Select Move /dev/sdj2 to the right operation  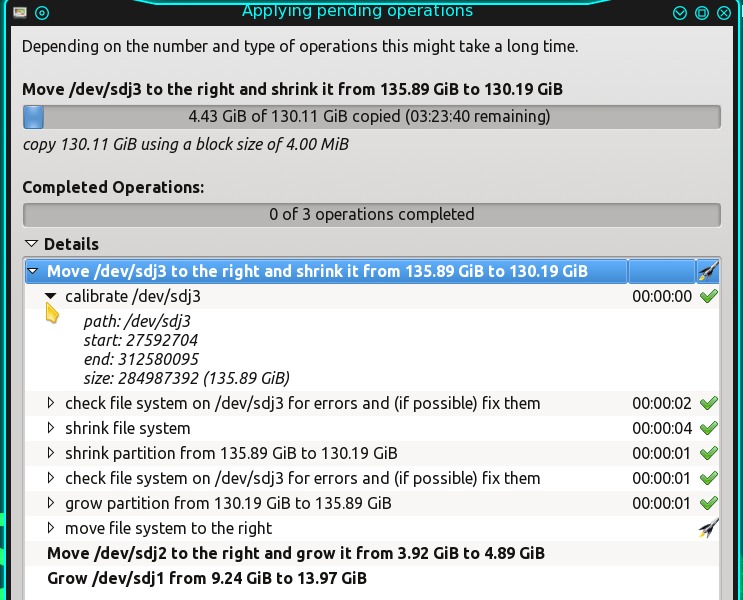296,553
